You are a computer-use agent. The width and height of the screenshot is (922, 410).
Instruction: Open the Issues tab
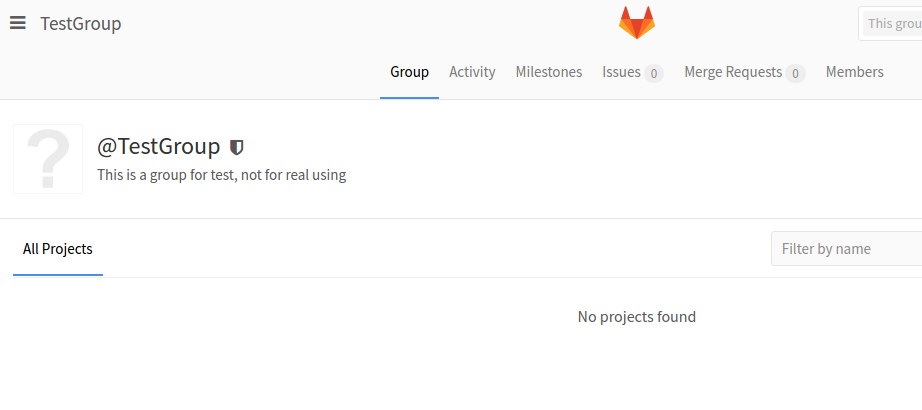(x=633, y=72)
